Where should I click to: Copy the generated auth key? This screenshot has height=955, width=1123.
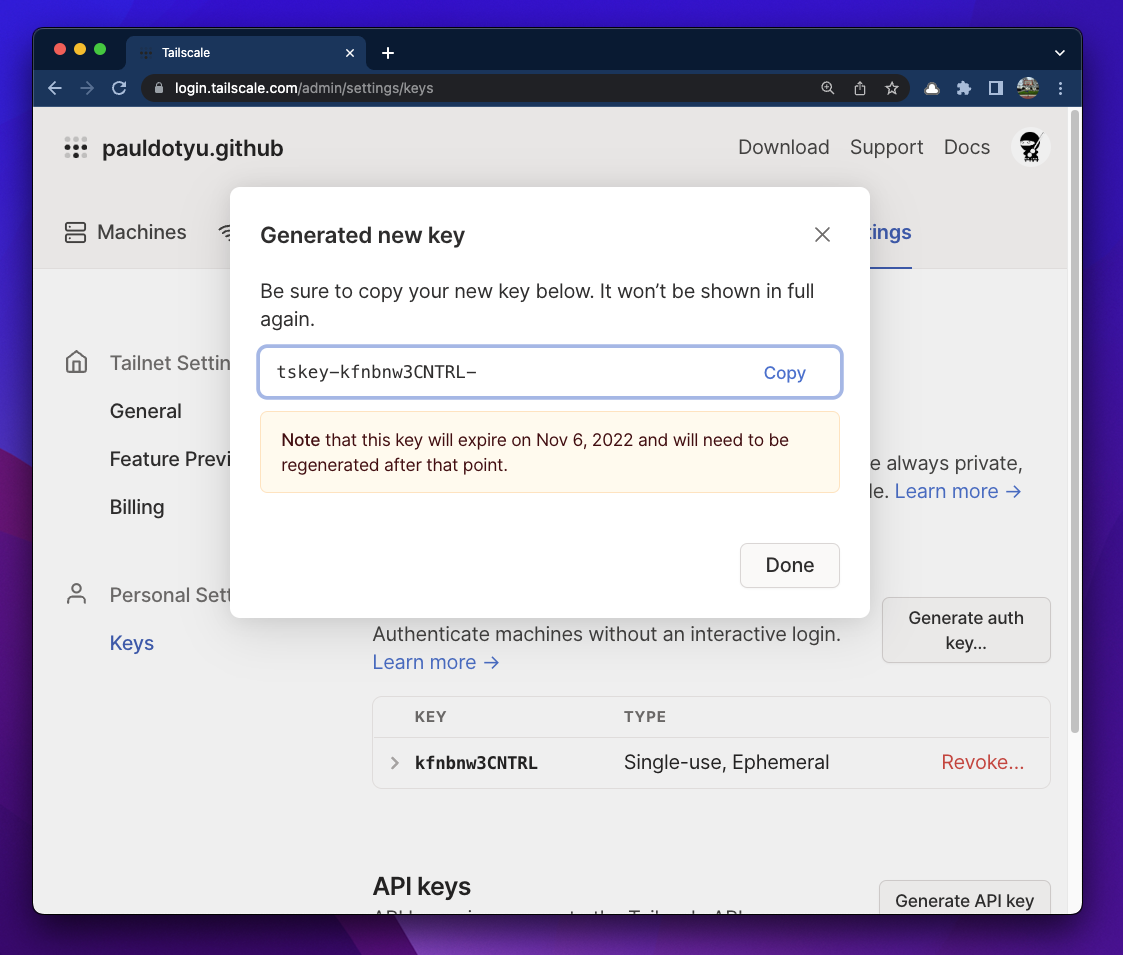pyautogui.click(x=784, y=373)
